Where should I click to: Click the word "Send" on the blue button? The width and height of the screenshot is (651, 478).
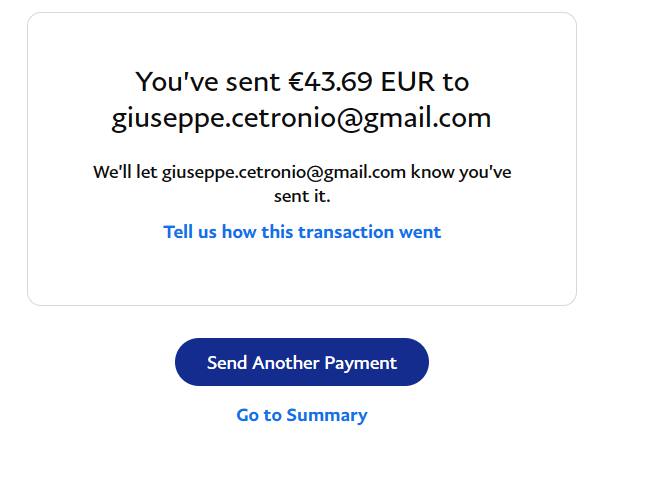(227, 363)
